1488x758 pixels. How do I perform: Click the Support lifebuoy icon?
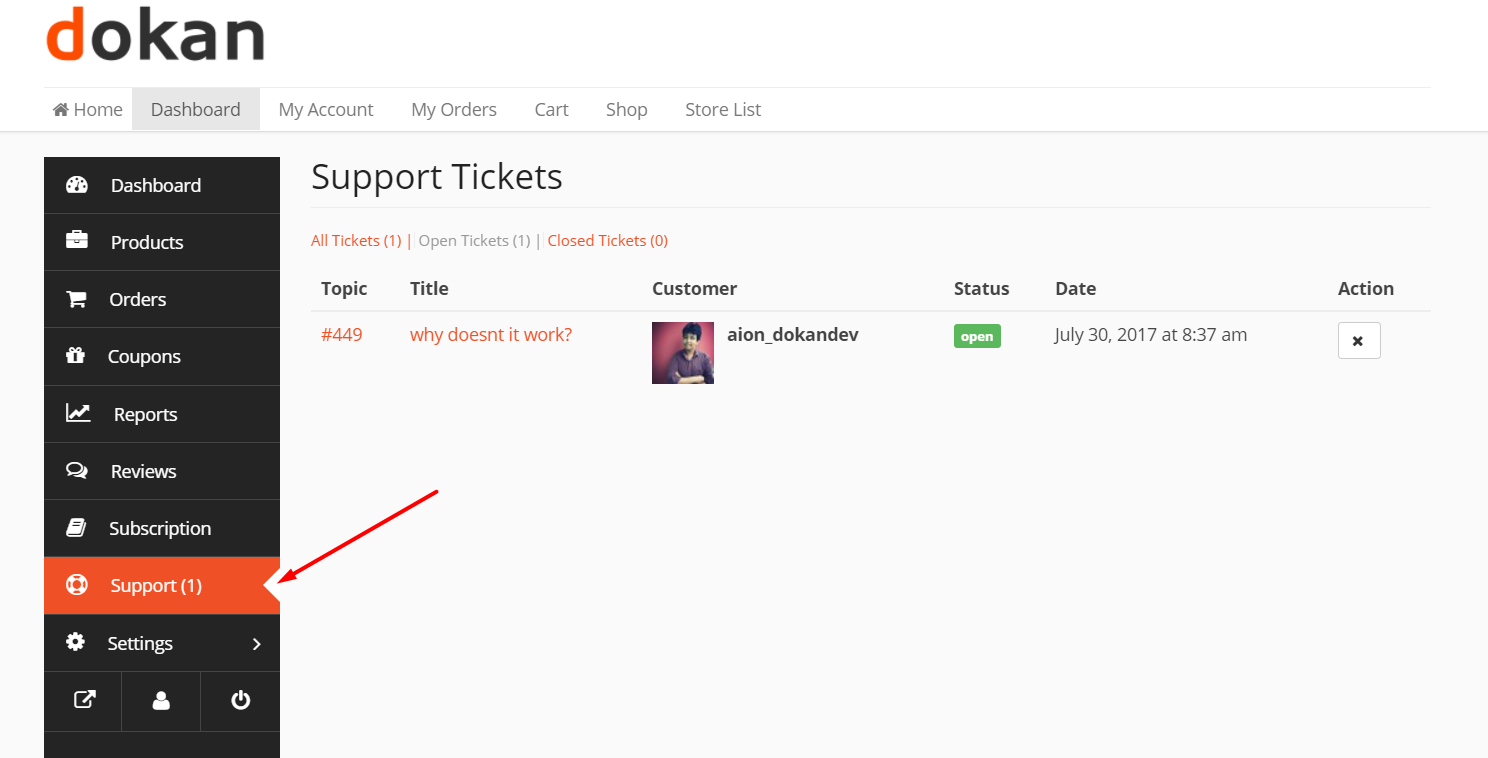(x=77, y=585)
